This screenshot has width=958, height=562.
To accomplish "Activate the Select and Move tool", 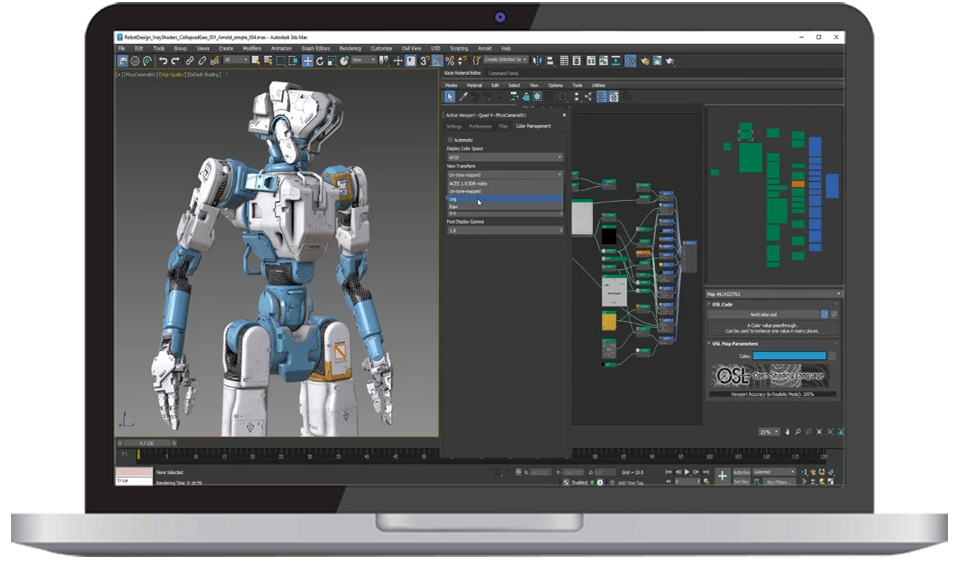I will click(307, 61).
